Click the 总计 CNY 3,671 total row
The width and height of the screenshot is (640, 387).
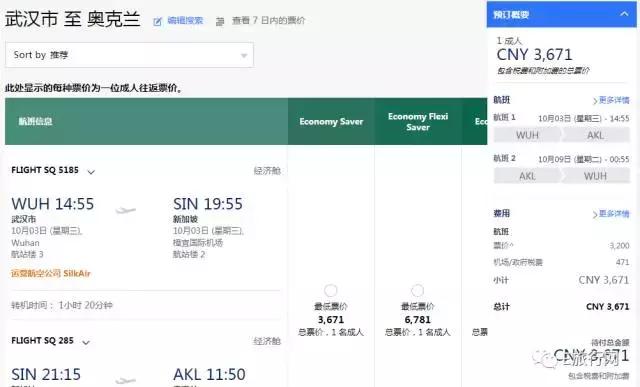coord(562,307)
